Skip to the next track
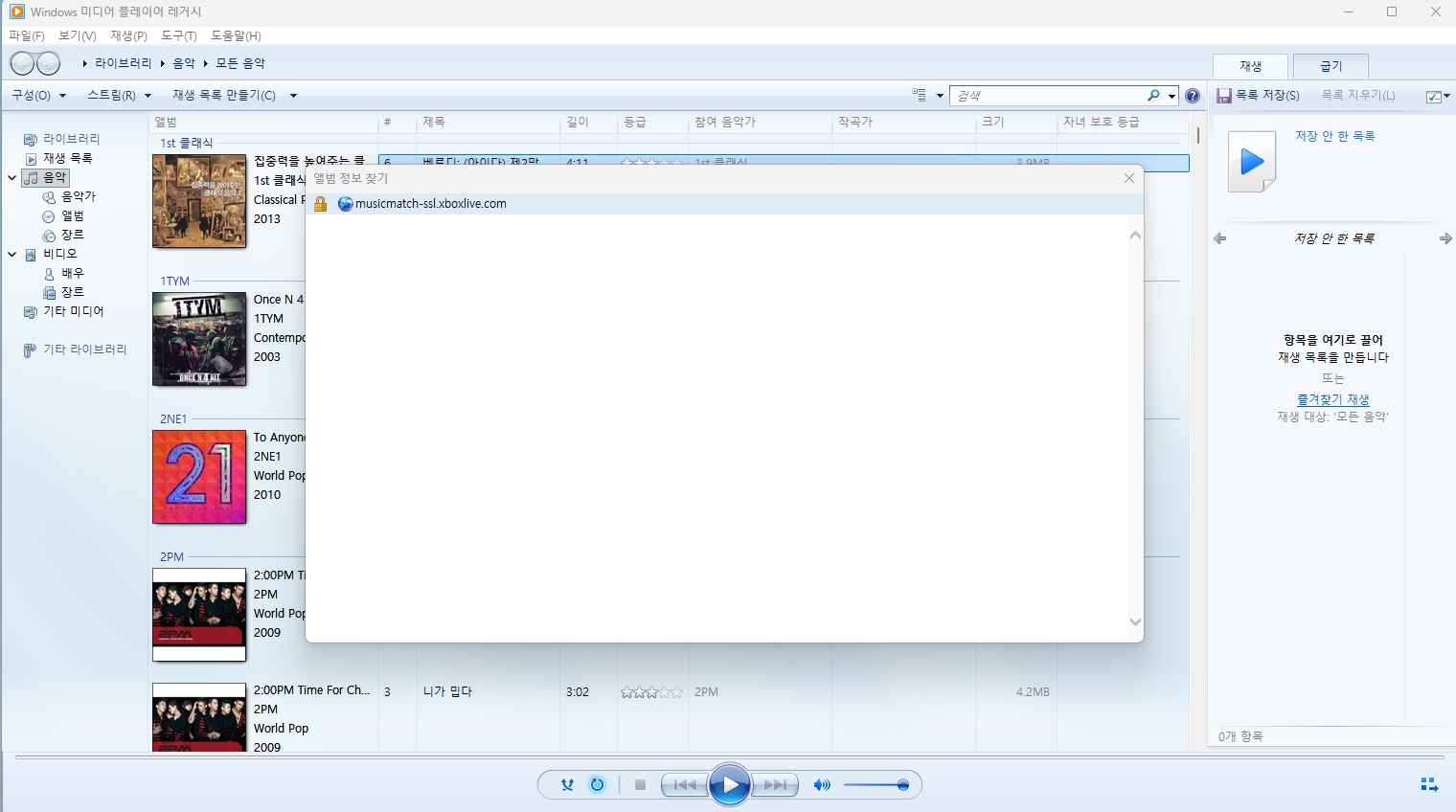1456x812 pixels. (775, 785)
